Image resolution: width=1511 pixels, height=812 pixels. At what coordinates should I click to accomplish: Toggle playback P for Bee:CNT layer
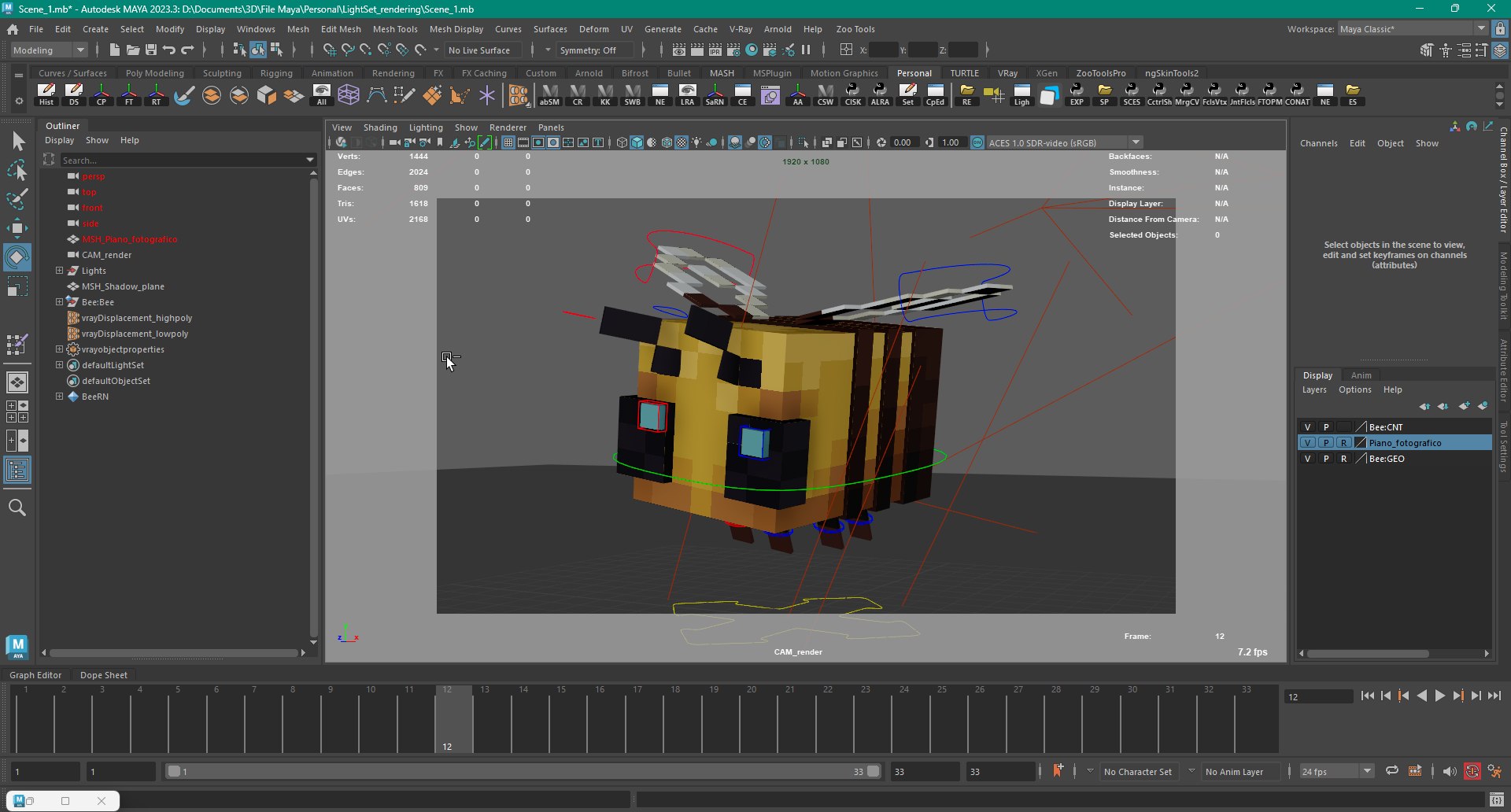coord(1325,427)
